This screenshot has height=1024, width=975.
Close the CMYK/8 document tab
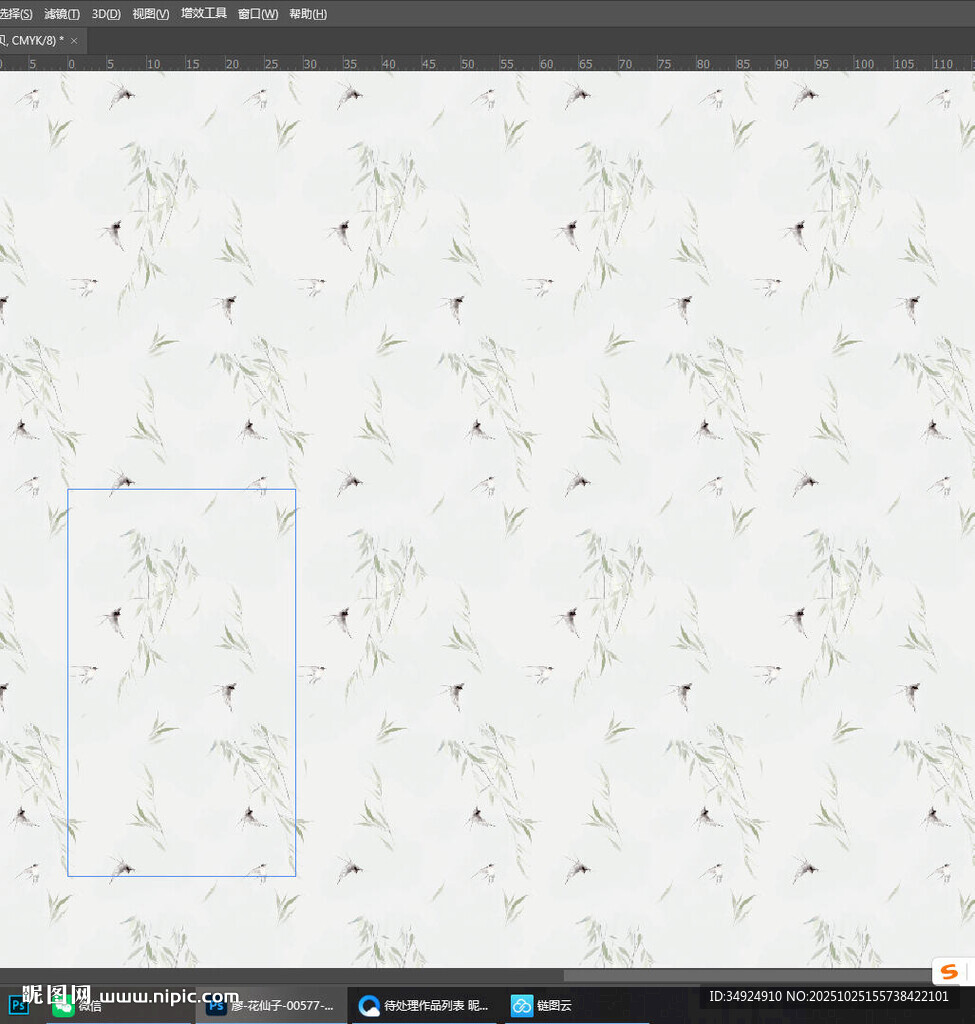pos(74,41)
